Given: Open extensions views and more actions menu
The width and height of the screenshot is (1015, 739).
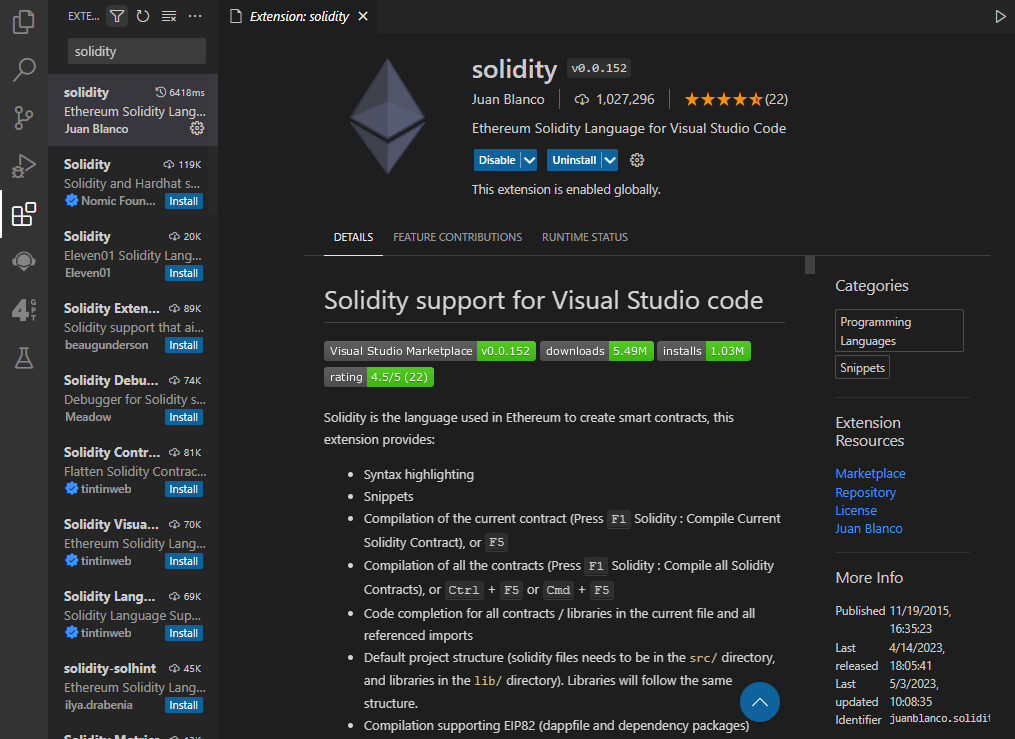Looking at the screenshot, I should 195,16.
